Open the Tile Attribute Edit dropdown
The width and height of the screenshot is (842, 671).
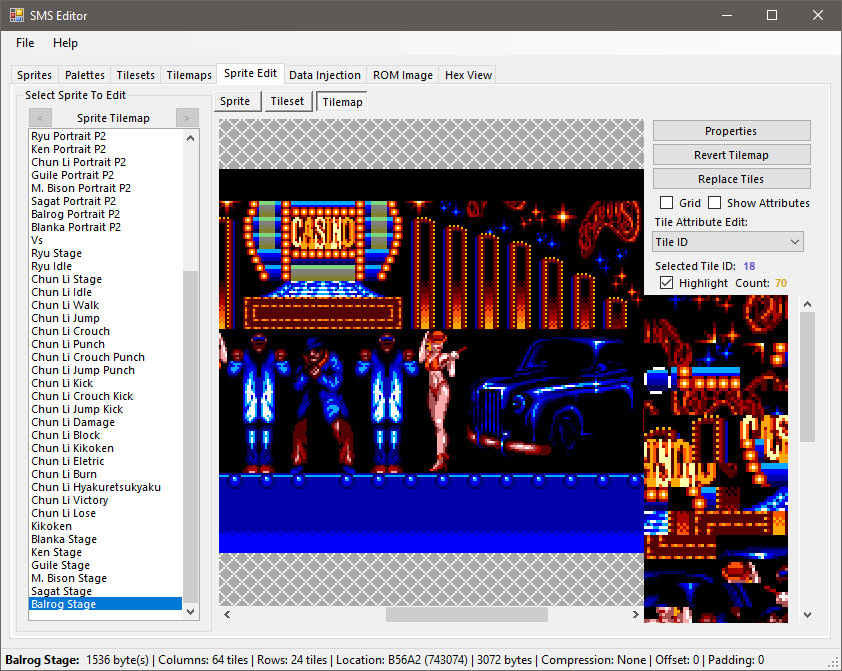(x=728, y=242)
